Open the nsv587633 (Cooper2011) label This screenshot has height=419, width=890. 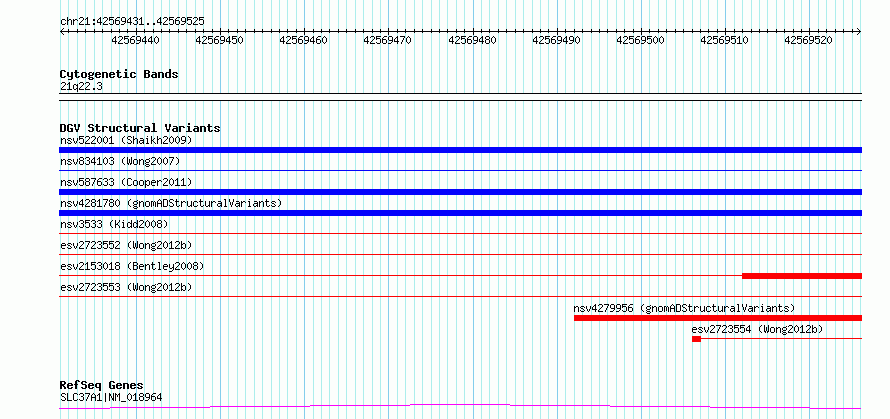coord(126,182)
